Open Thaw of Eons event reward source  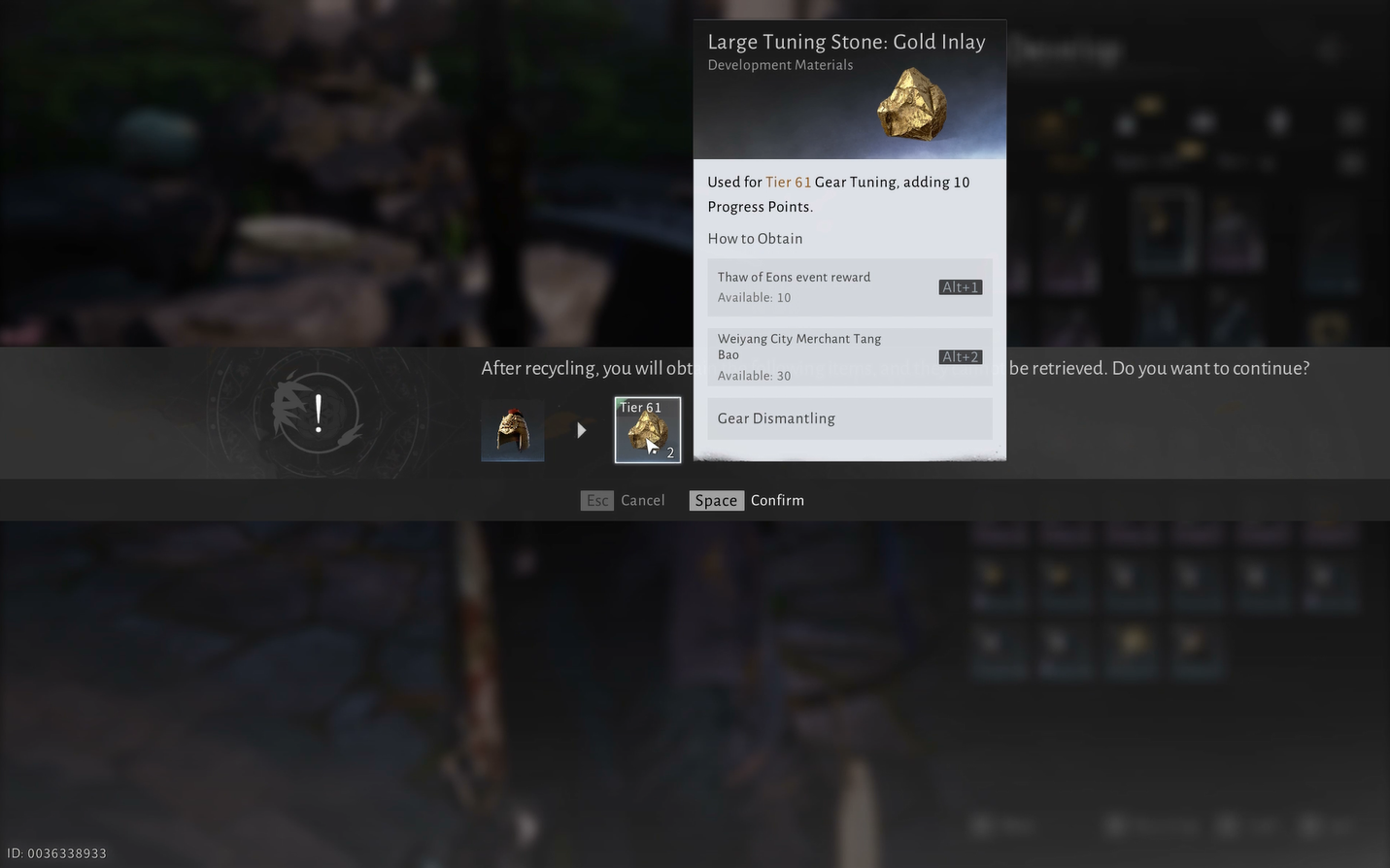(x=850, y=287)
